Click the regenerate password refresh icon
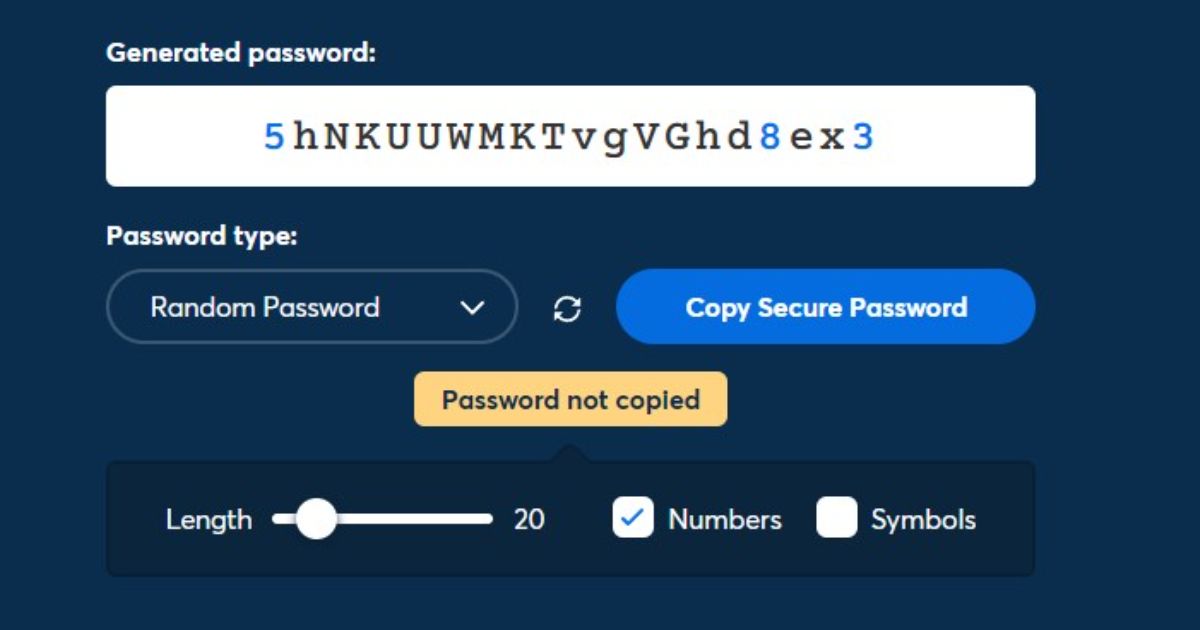 [x=568, y=309]
